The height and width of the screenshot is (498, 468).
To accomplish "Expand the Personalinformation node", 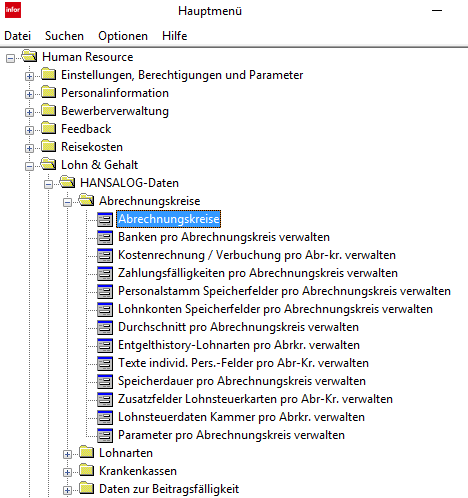I will pyautogui.click(x=29, y=94).
